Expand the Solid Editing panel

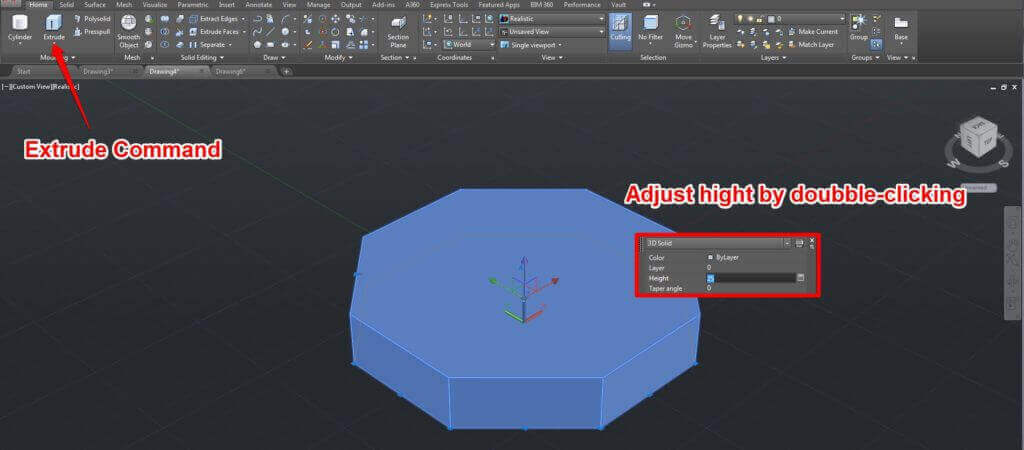coord(201,57)
